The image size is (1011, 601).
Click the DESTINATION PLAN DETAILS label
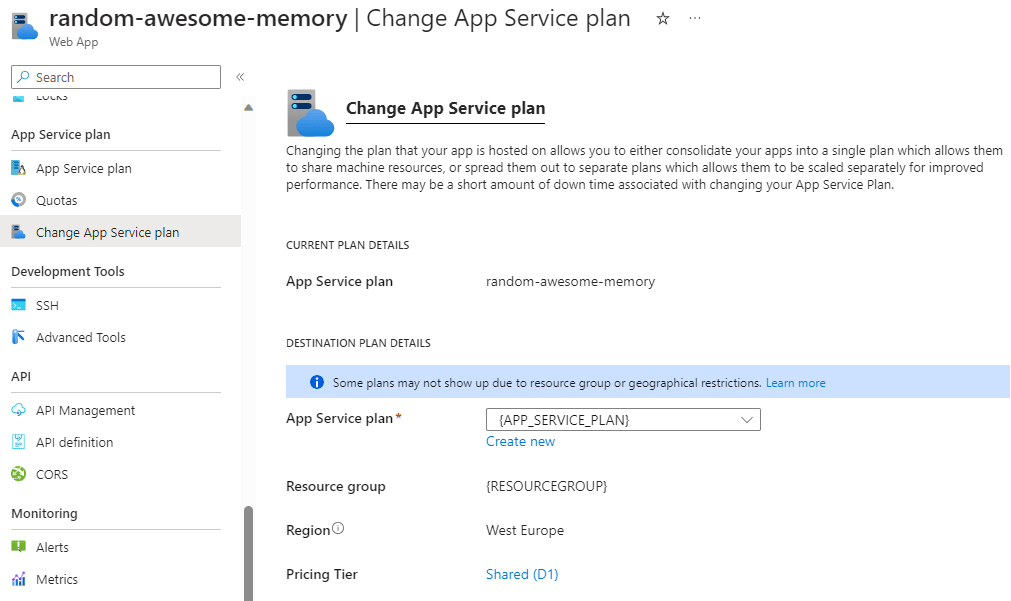pyautogui.click(x=358, y=343)
